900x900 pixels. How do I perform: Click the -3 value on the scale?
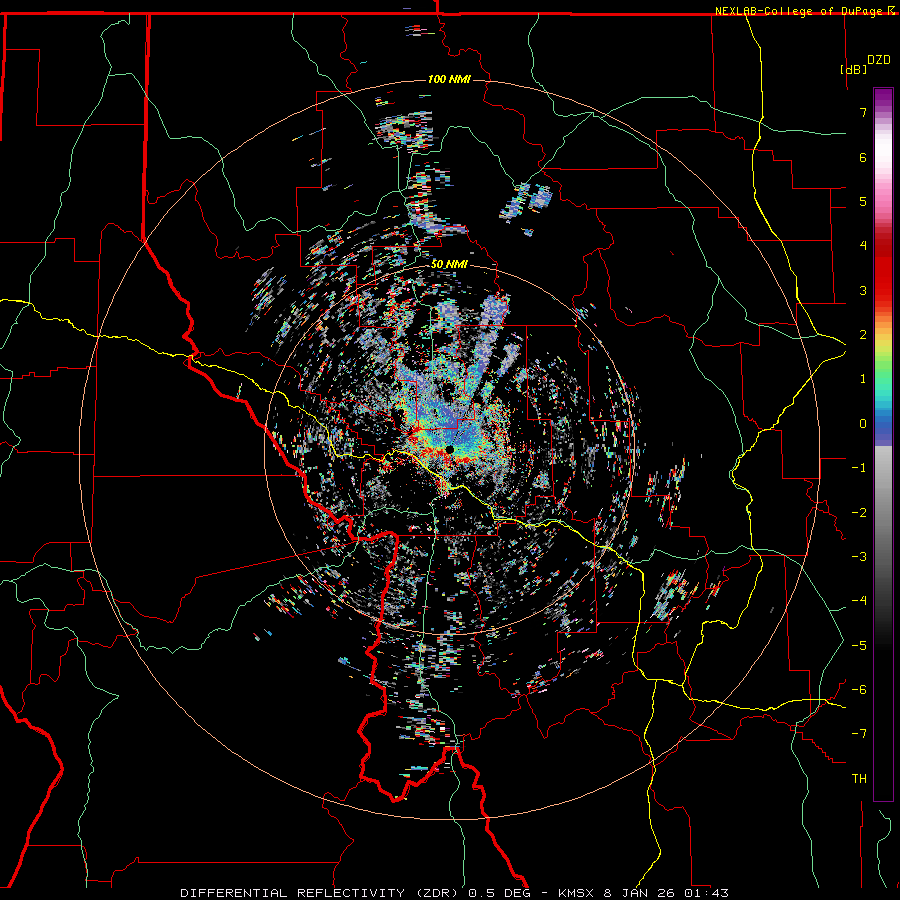859,557
